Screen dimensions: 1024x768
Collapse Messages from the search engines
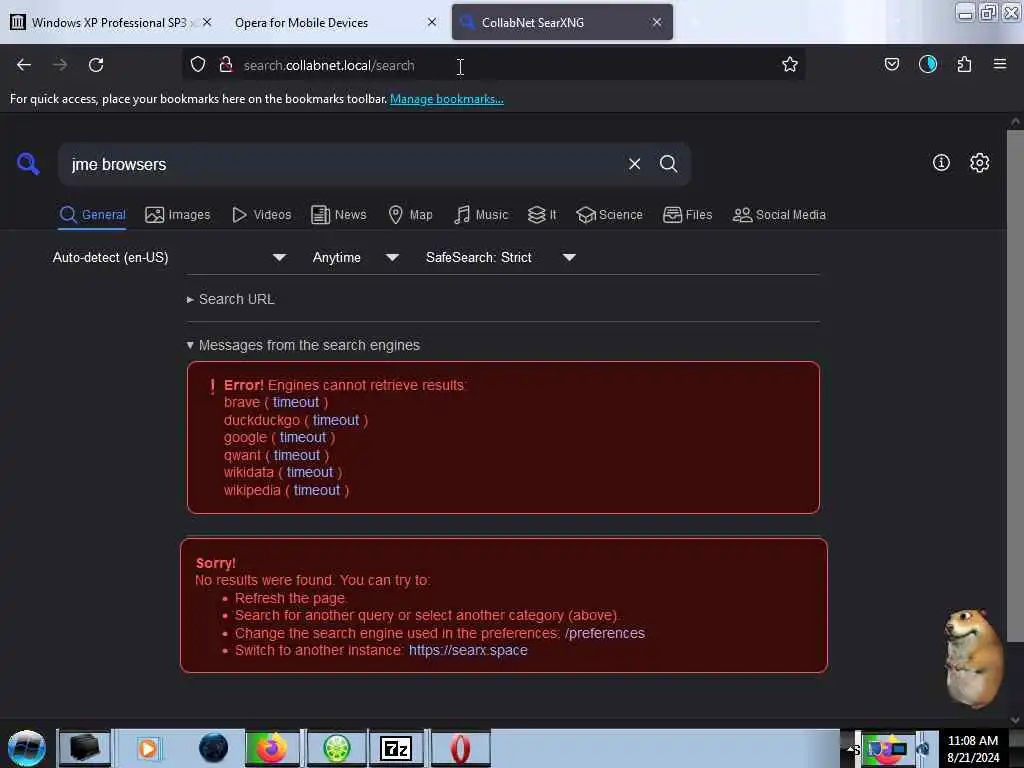click(303, 345)
